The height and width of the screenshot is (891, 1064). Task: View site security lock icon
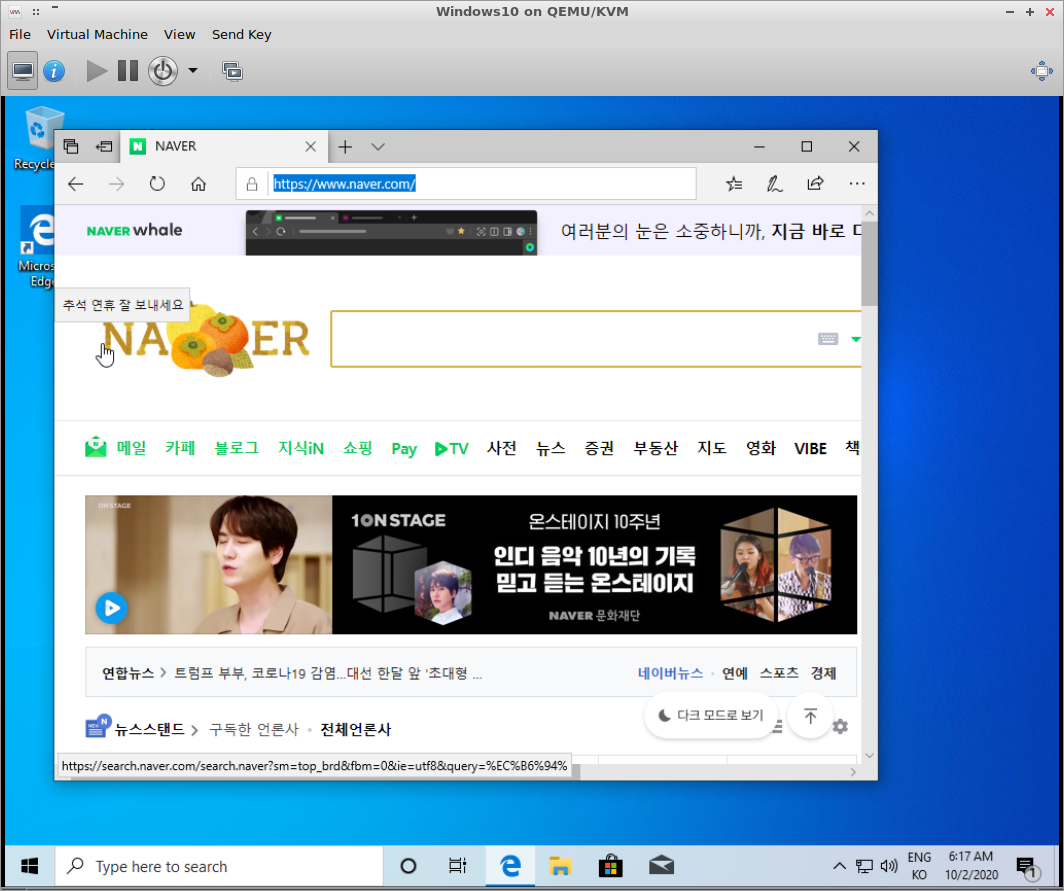[252, 184]
